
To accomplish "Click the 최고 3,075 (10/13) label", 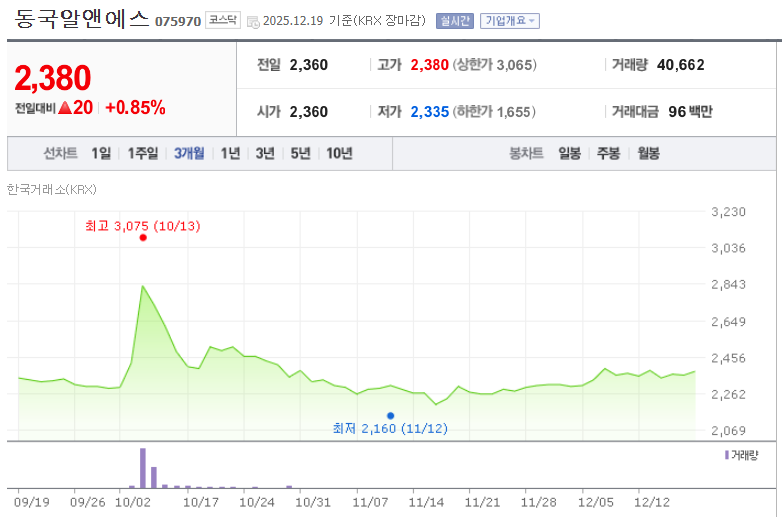I will (x=143, y=226).
